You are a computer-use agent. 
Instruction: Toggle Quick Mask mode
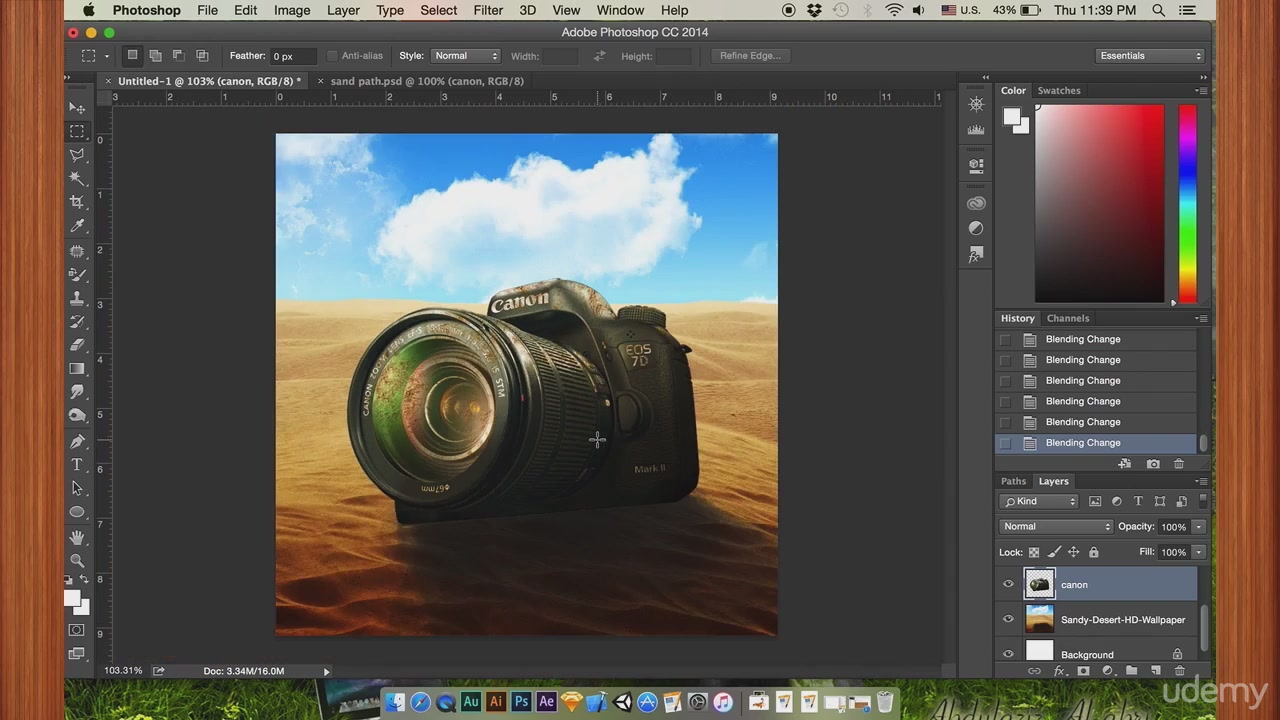pyautogui.click(x=77, y=630)
